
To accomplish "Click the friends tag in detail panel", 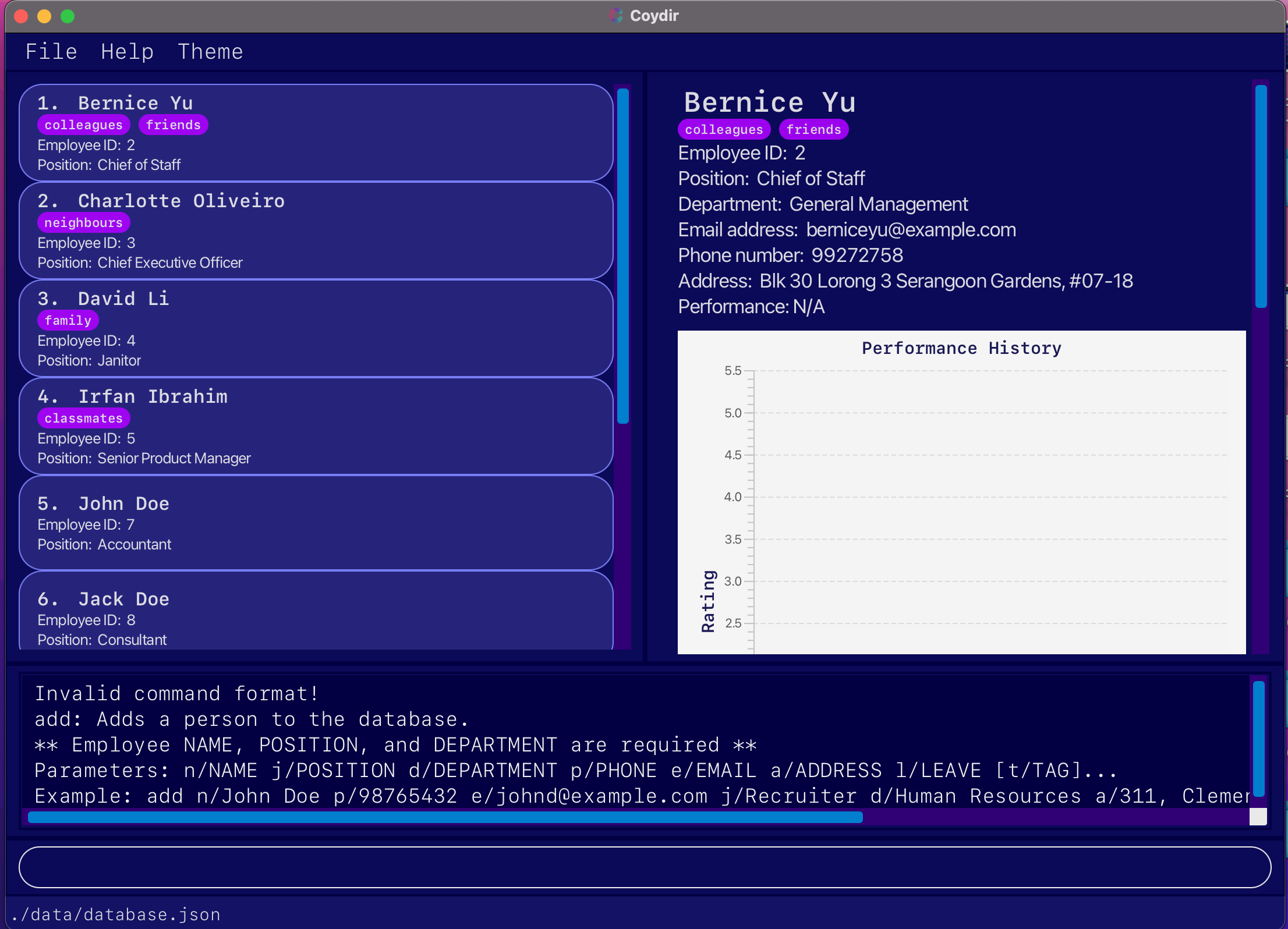I will point(813,130).
